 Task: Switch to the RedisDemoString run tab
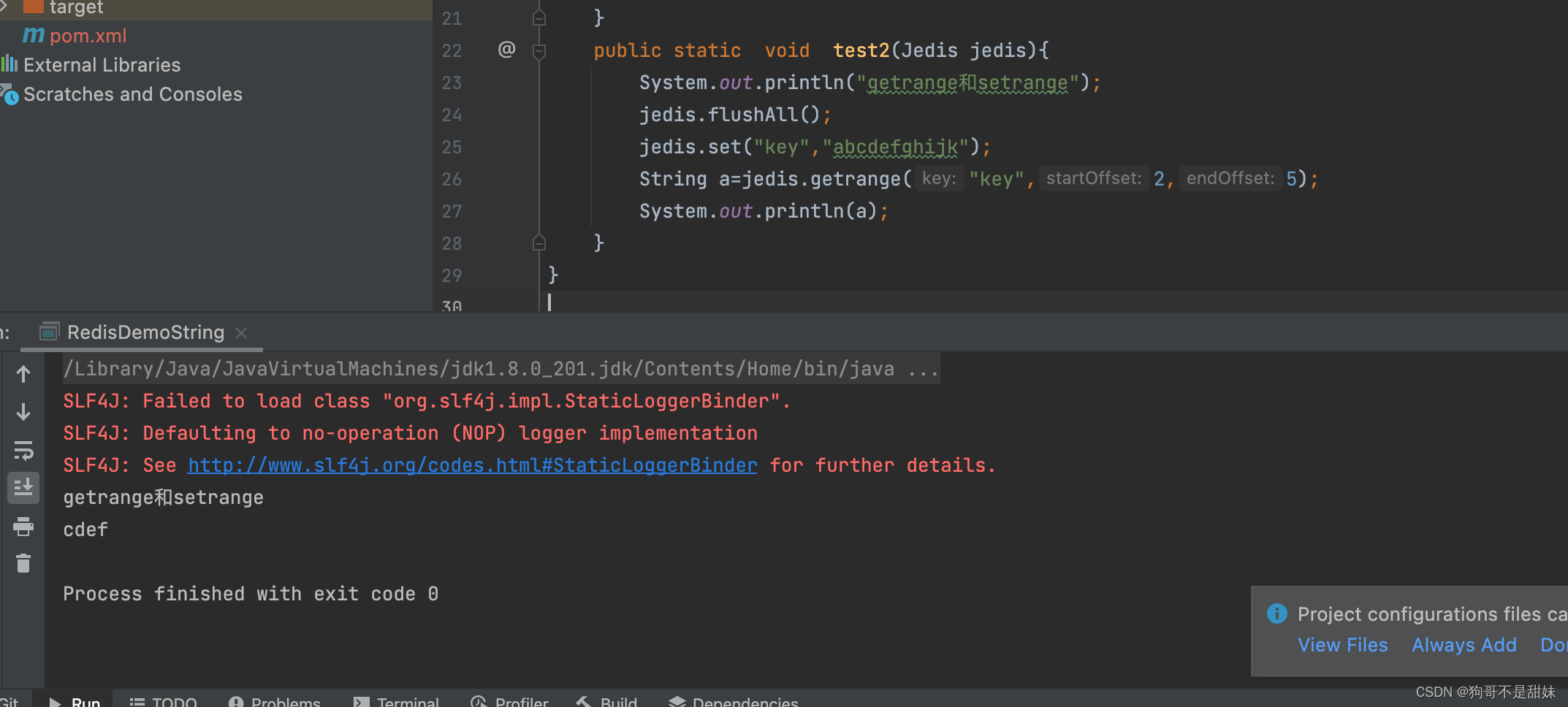[145, 332]
